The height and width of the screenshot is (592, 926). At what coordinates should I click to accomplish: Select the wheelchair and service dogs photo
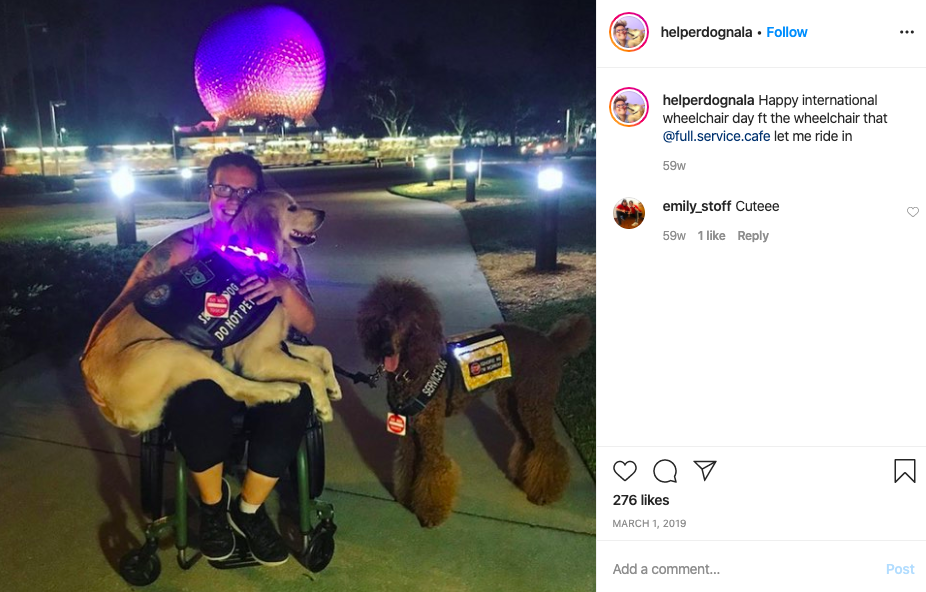coord(298,296)
